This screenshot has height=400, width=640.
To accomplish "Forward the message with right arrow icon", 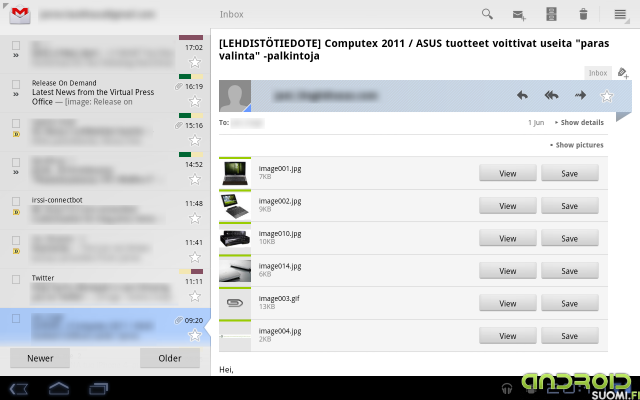I will pyautogui.click(x=580, y=96).
